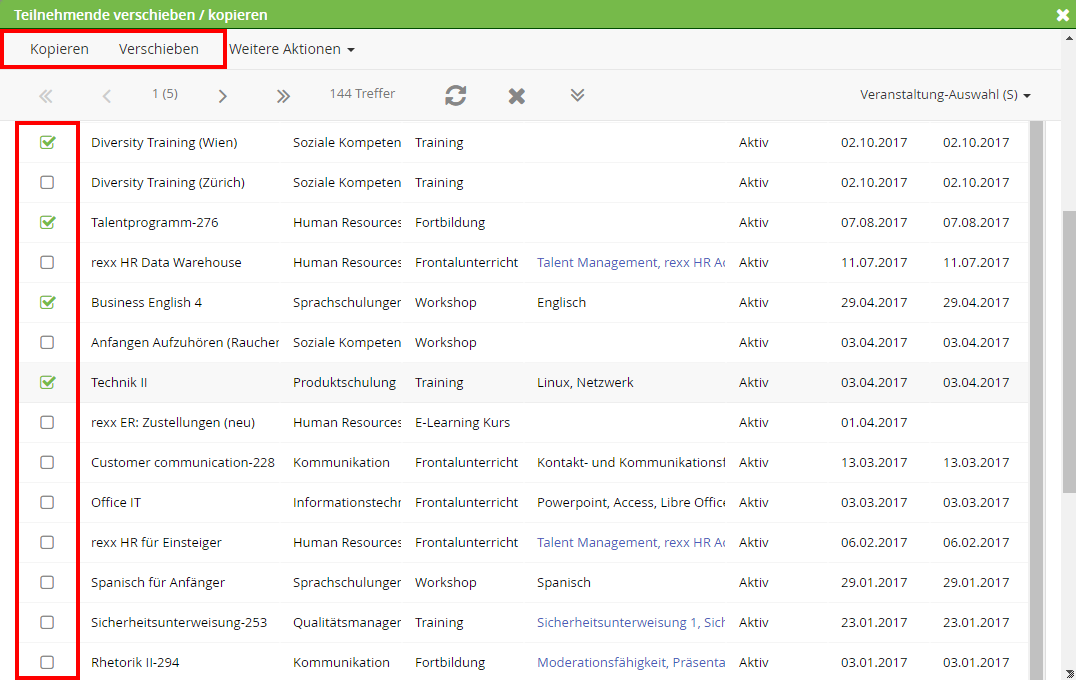
Task: Click the Office IT event name
Action: coord(116,502)
